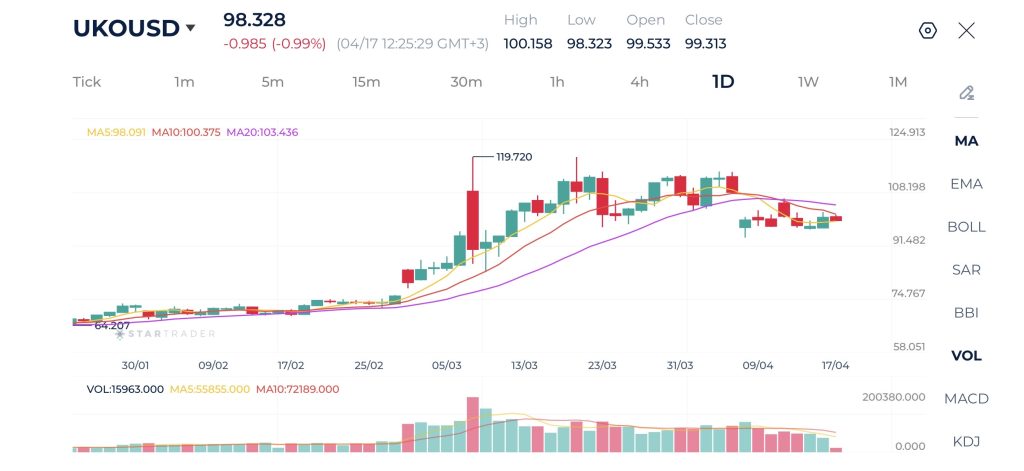Show the MACD sub-chart indicator

click(x=966, y=399)
